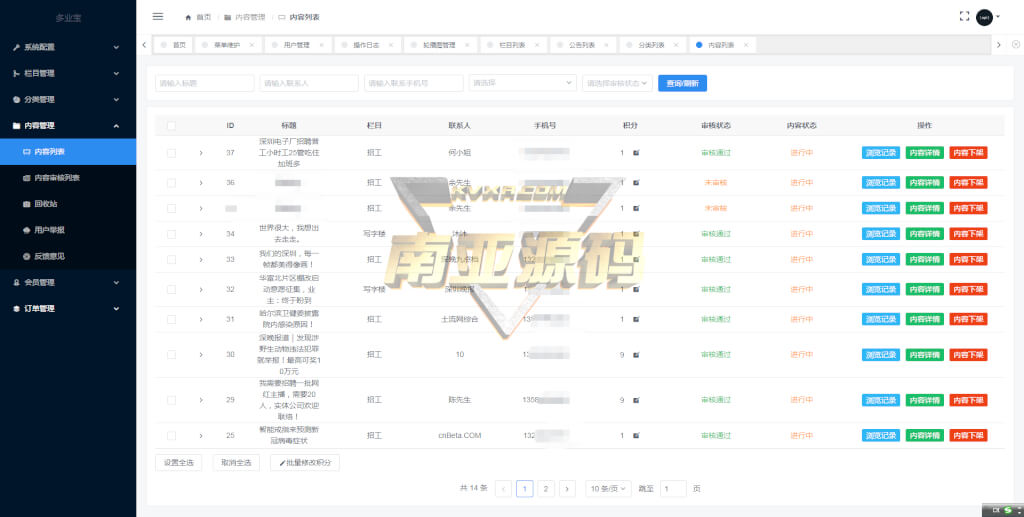The image size is (1024, 517).
Task: Open the 请选择审核状态 dropdown
Action: tap(617, 83)
